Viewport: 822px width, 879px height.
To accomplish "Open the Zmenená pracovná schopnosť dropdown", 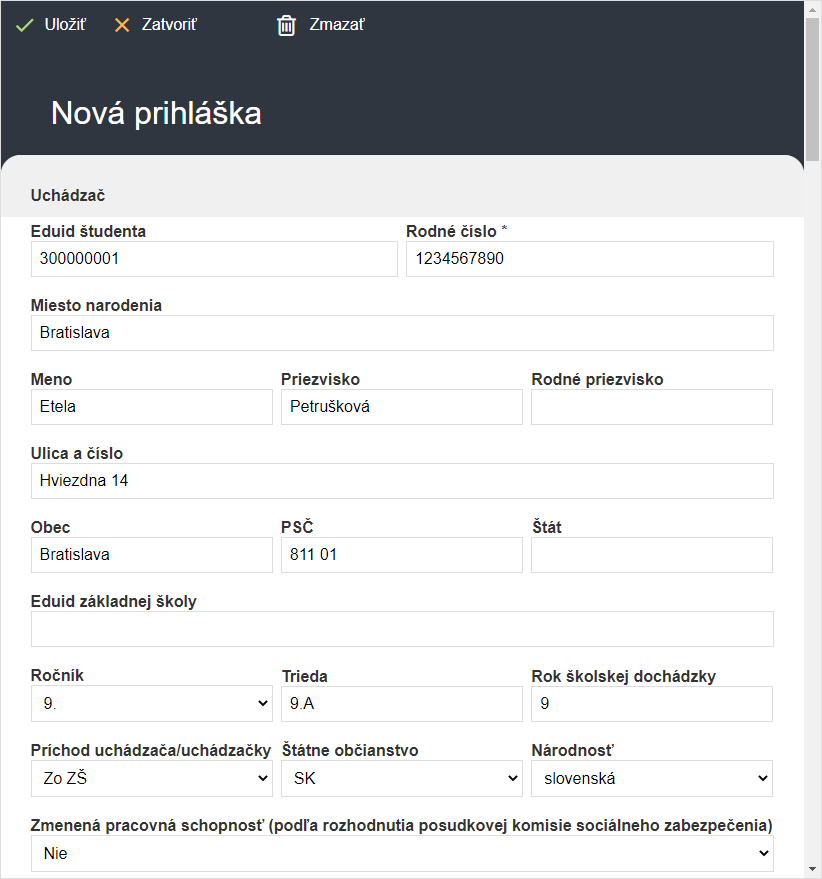I will [402, 853].
